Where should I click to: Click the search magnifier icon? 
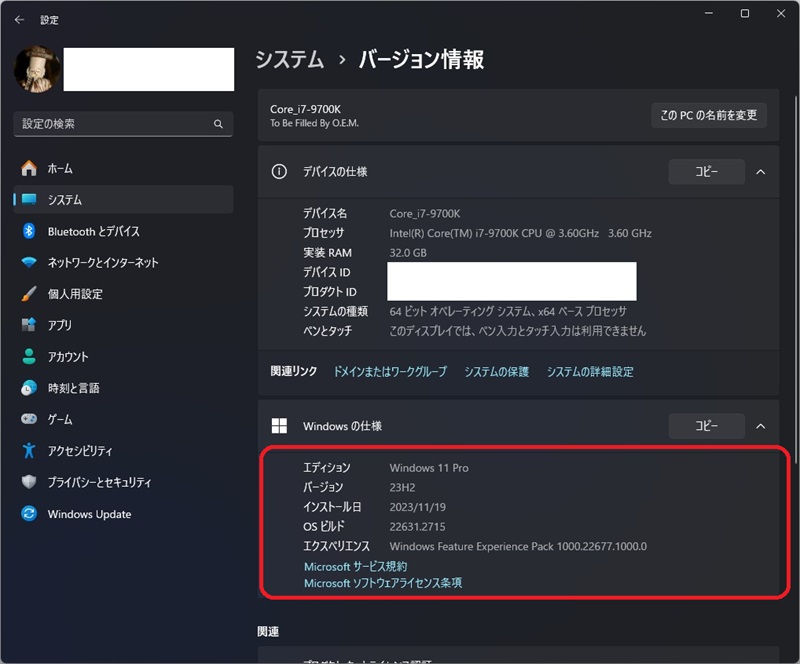[x=218, y=124]
